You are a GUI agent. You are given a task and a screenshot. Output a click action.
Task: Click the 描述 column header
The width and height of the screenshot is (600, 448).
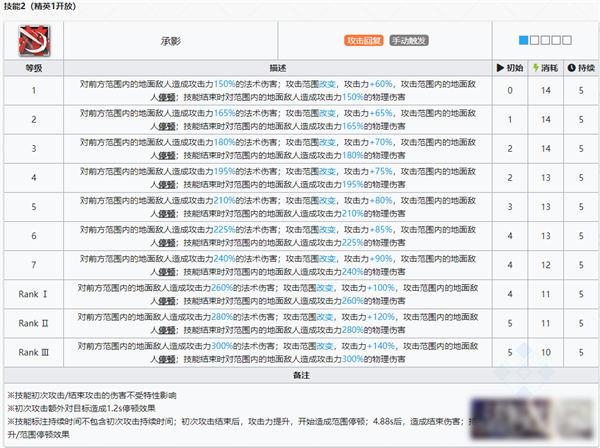[x=278, y=68]
